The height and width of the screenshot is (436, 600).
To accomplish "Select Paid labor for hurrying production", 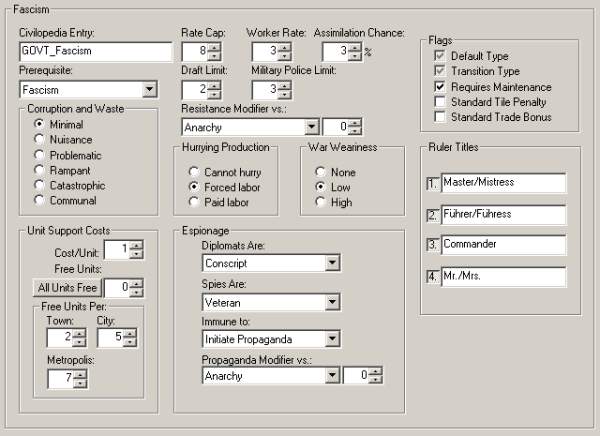I will point(194,202).
